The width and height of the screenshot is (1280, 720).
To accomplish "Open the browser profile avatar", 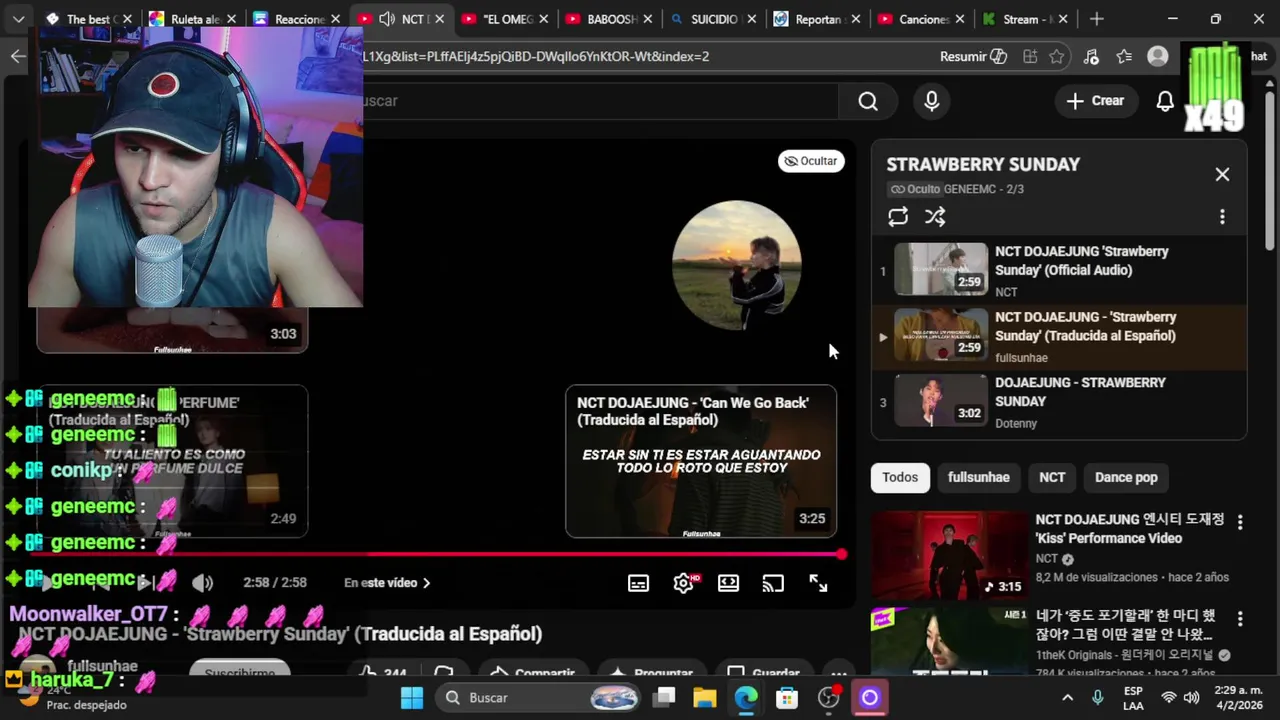I will [x=1158, y=57].
